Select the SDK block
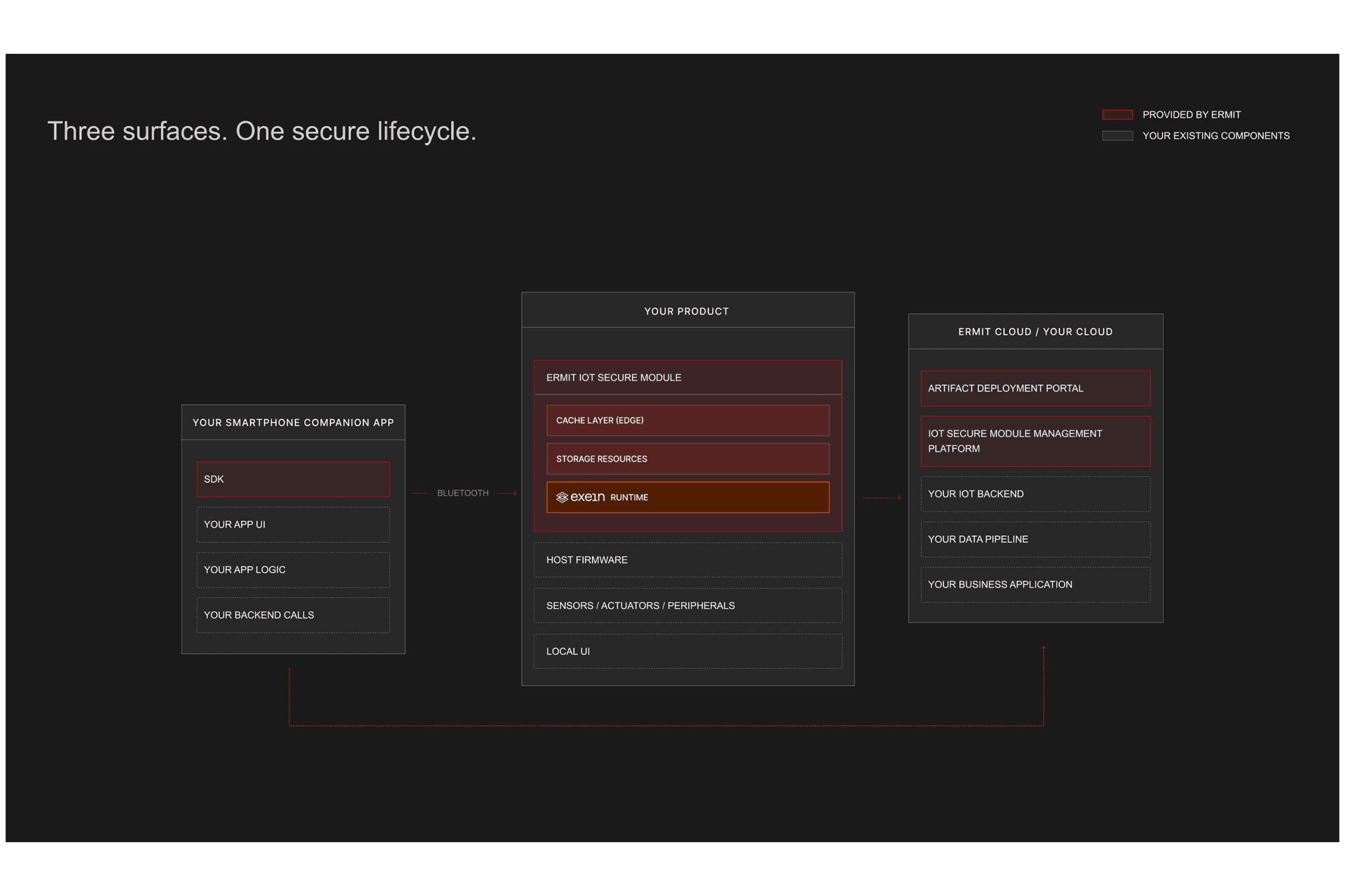Screen dimensions: 1345x896 tap(293, 479)
